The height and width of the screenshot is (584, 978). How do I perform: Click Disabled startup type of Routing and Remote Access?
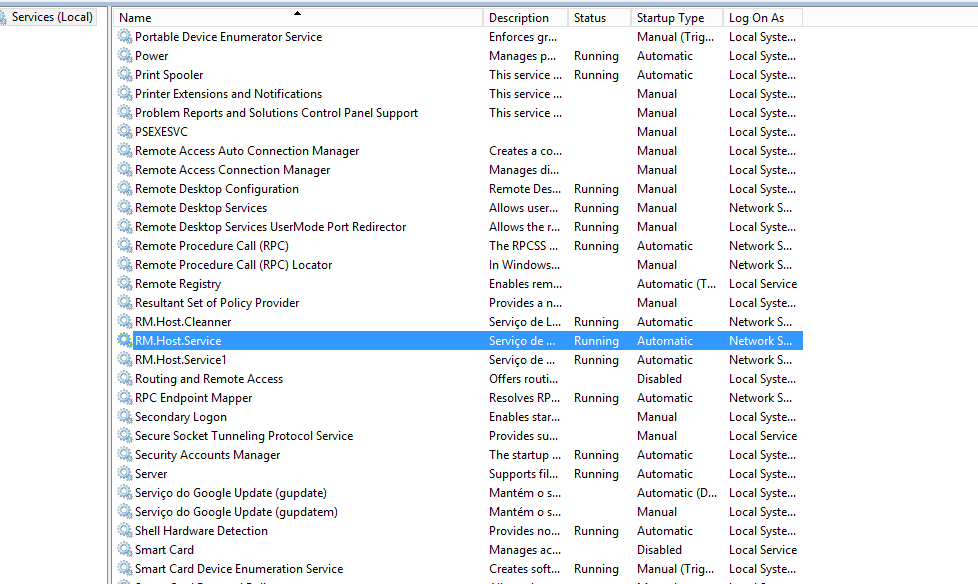pyautogui.click(x=659, y=379)
